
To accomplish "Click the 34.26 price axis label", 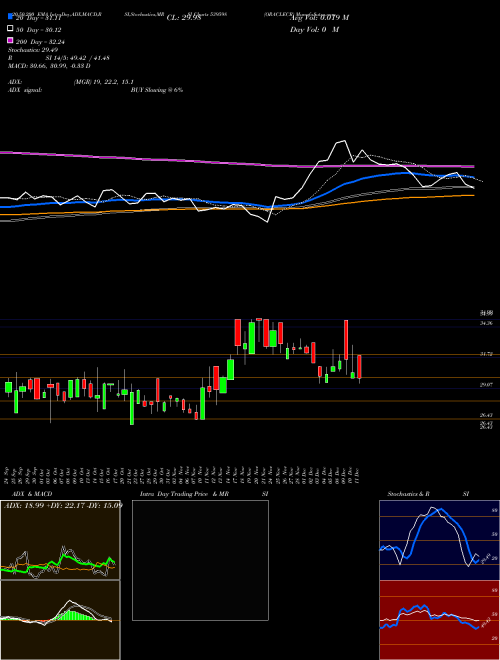I will tap(486, 323).
